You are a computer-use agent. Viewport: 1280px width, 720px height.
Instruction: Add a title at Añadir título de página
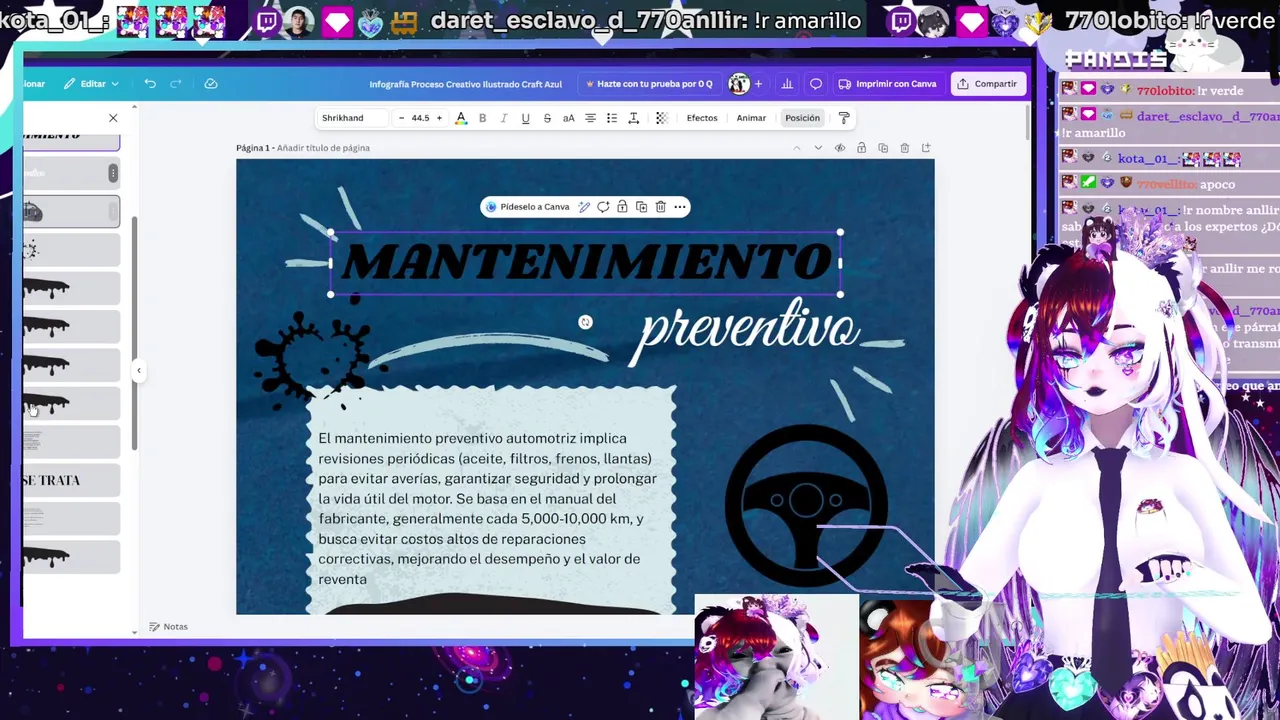323,148
